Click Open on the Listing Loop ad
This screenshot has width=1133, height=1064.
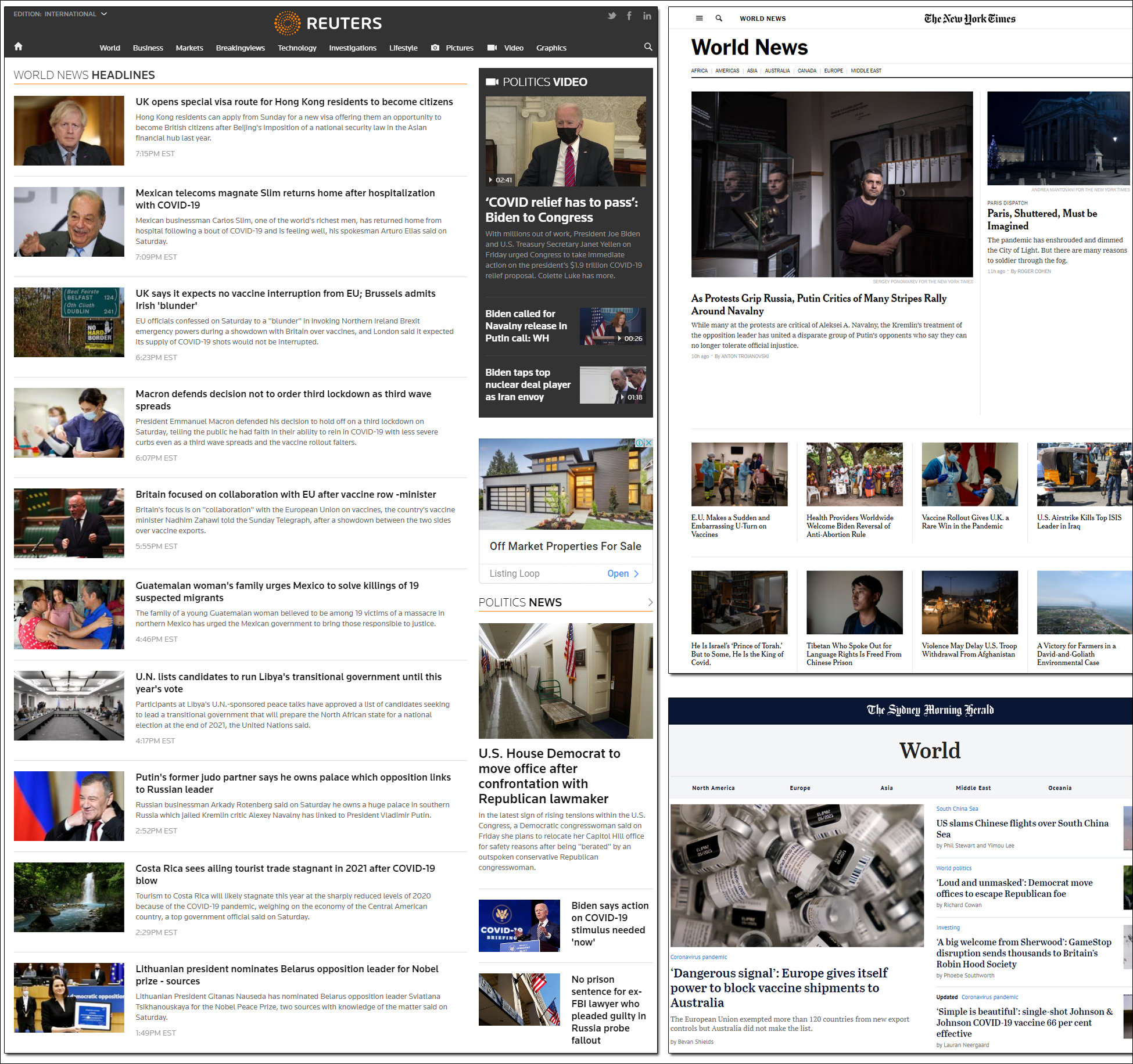[623, 573]
